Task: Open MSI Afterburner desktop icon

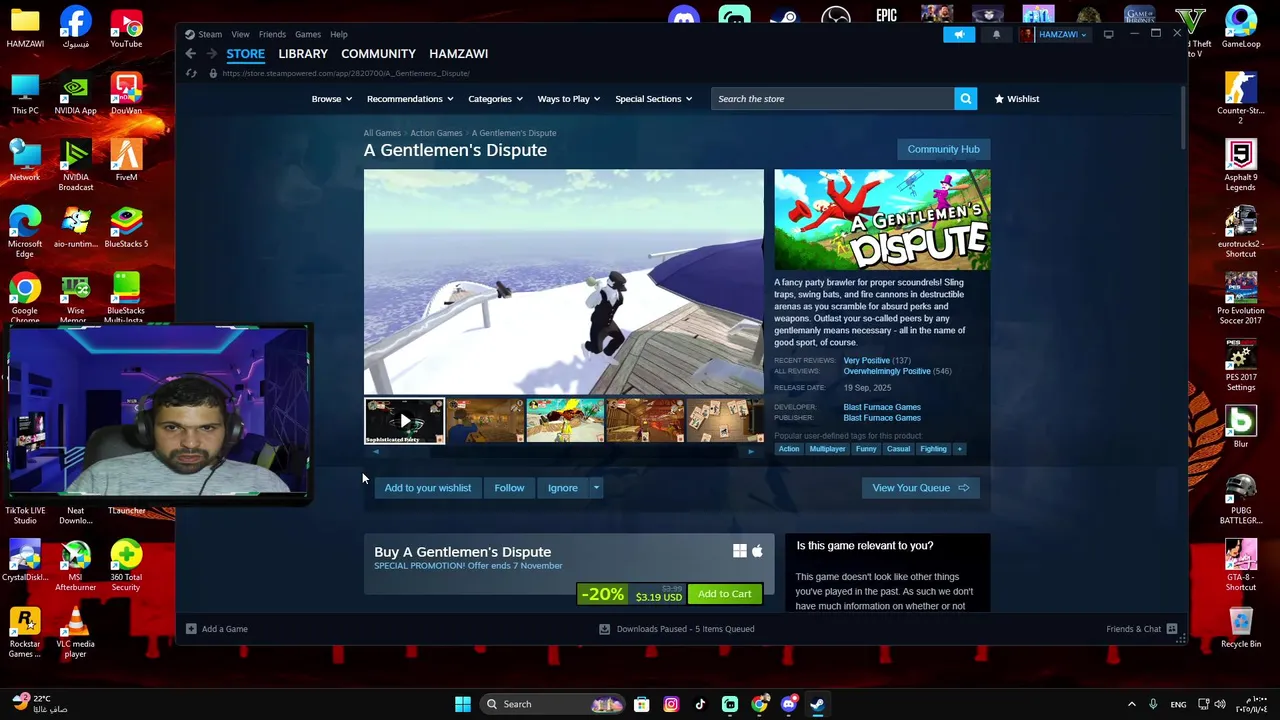Action: click(x=75, y=565)
